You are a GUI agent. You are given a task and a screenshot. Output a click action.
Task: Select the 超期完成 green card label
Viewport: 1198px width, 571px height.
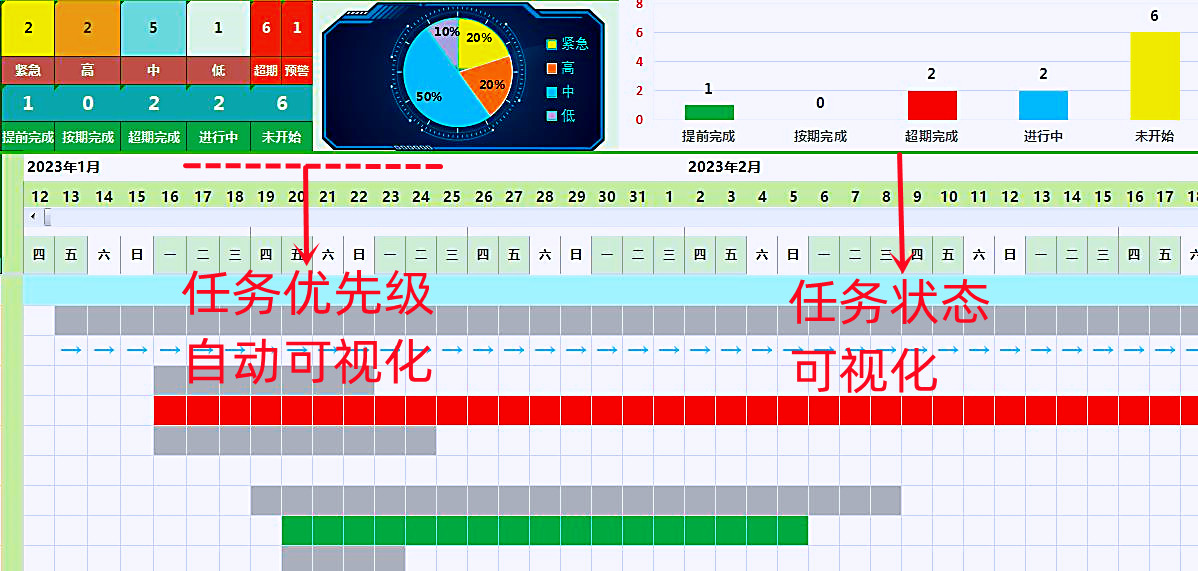coord(154,137)
